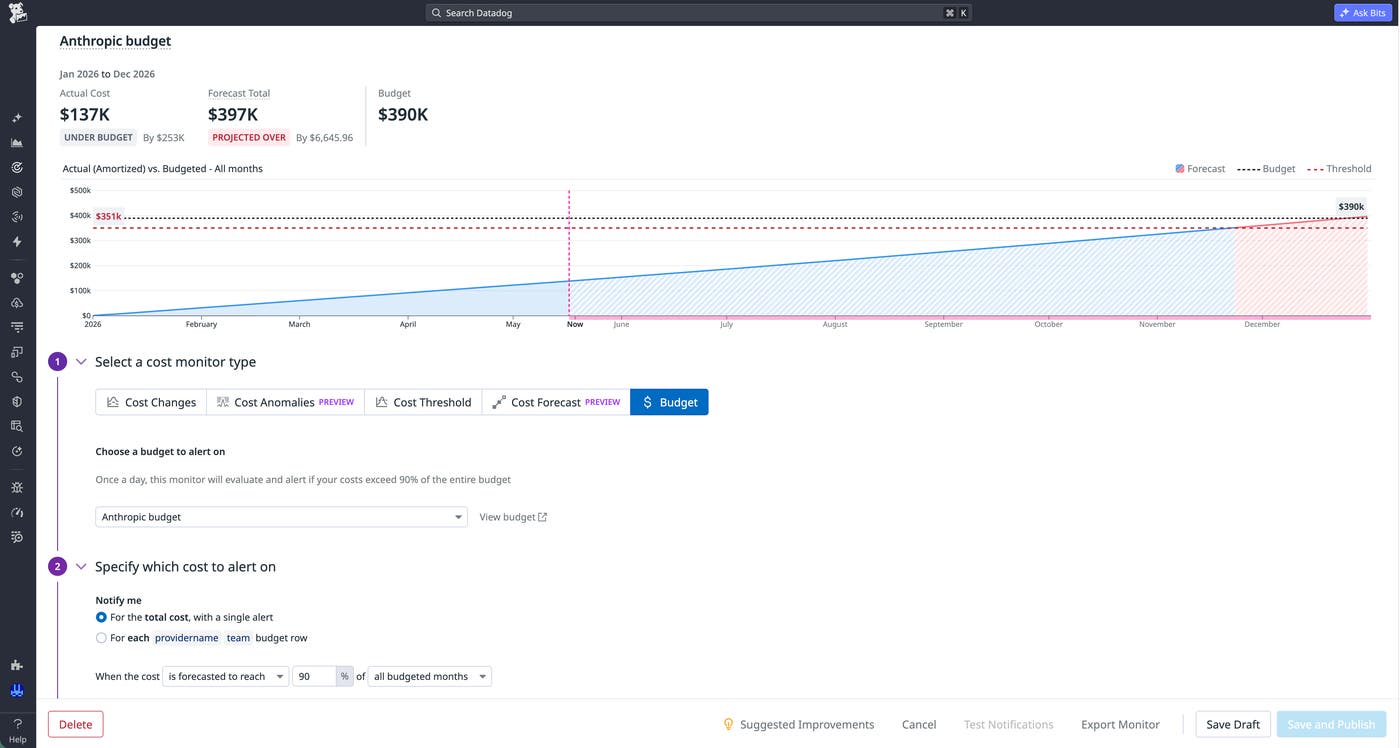This screenshot has height=748, width=1400.
Task: Collapse the Specify which cost to alert on step
Action: [81, 567]
